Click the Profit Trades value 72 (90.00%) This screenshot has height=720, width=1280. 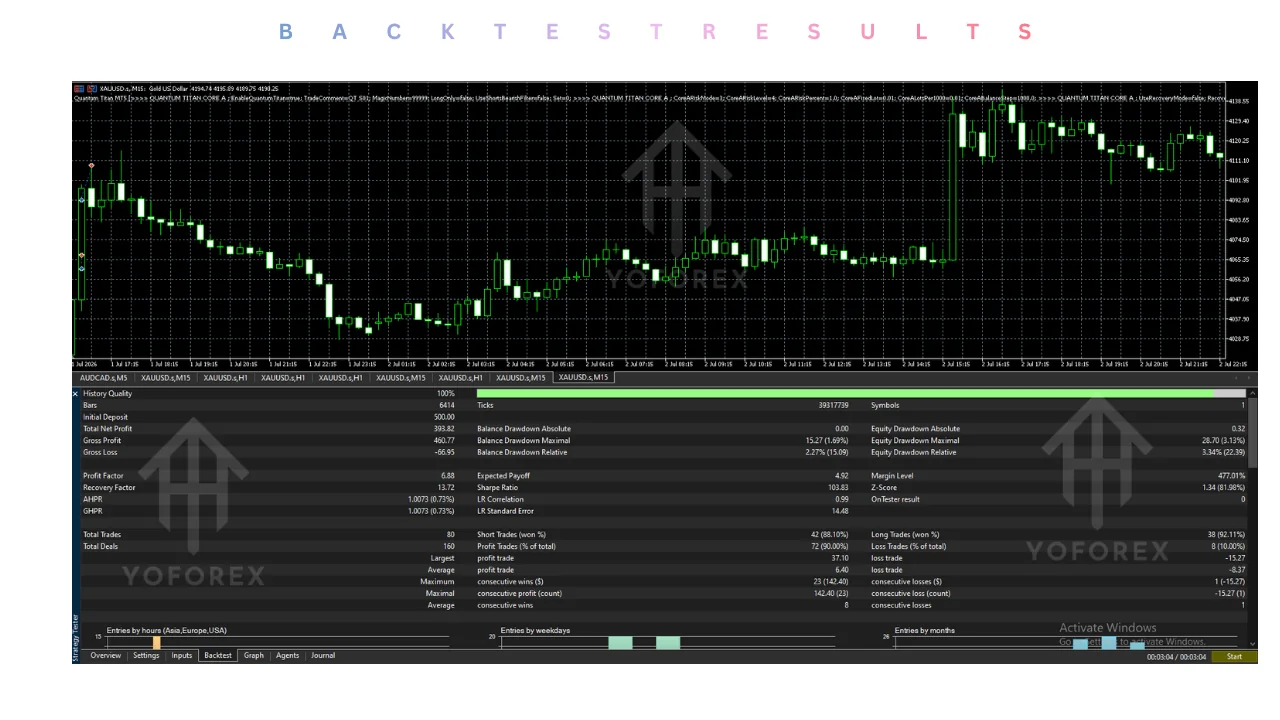click(830, 547)
